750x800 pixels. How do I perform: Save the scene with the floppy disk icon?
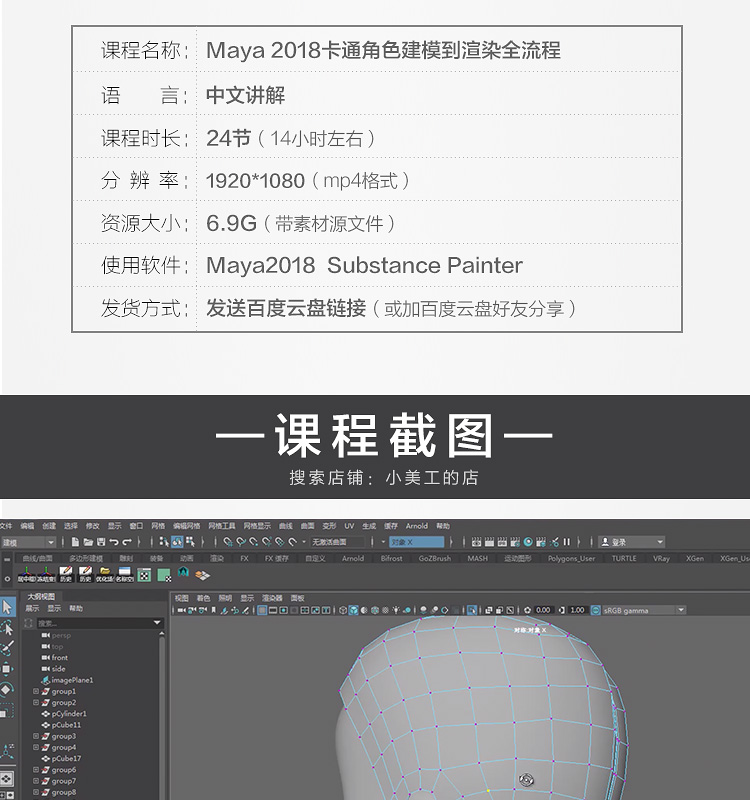pyautogui.click(x=101, y=542)
